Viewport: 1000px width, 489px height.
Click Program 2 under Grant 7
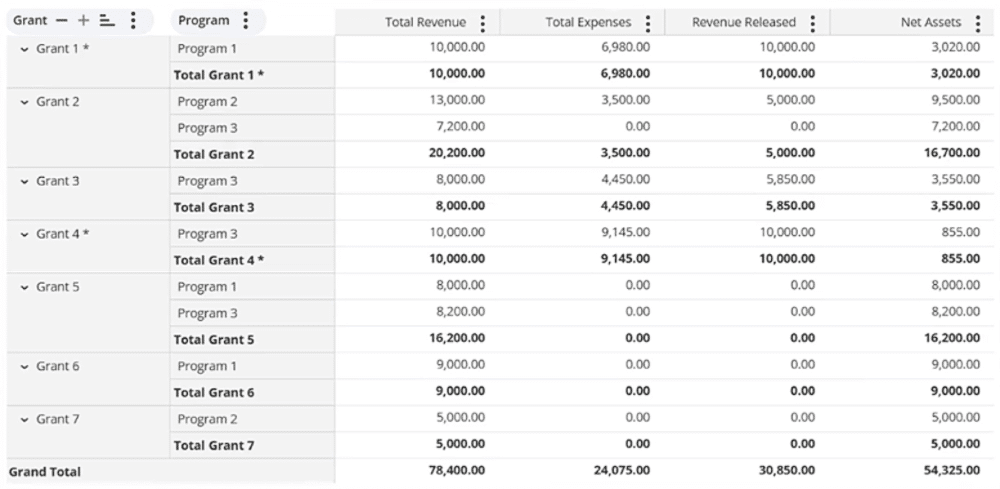coord(207,419)
